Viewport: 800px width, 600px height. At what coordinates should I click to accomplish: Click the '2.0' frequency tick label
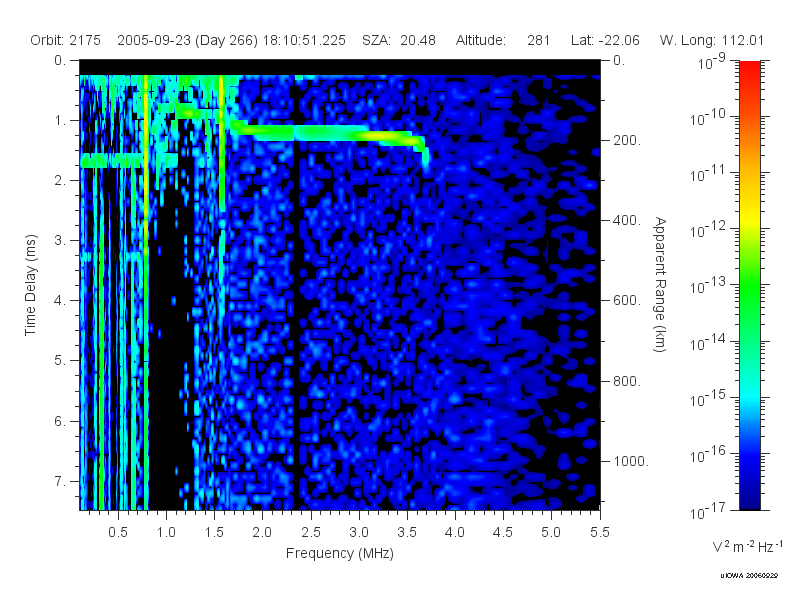click(262, 532)
